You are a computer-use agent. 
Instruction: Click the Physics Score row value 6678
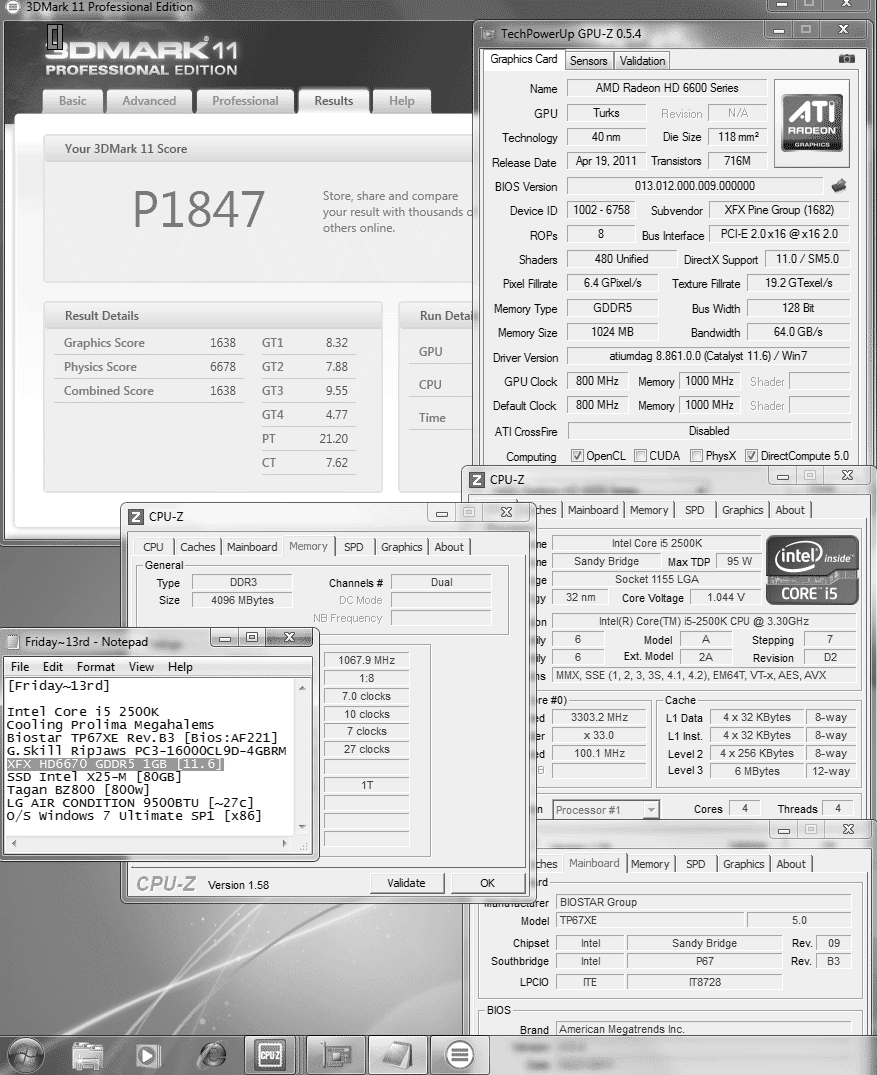point(223,367)
